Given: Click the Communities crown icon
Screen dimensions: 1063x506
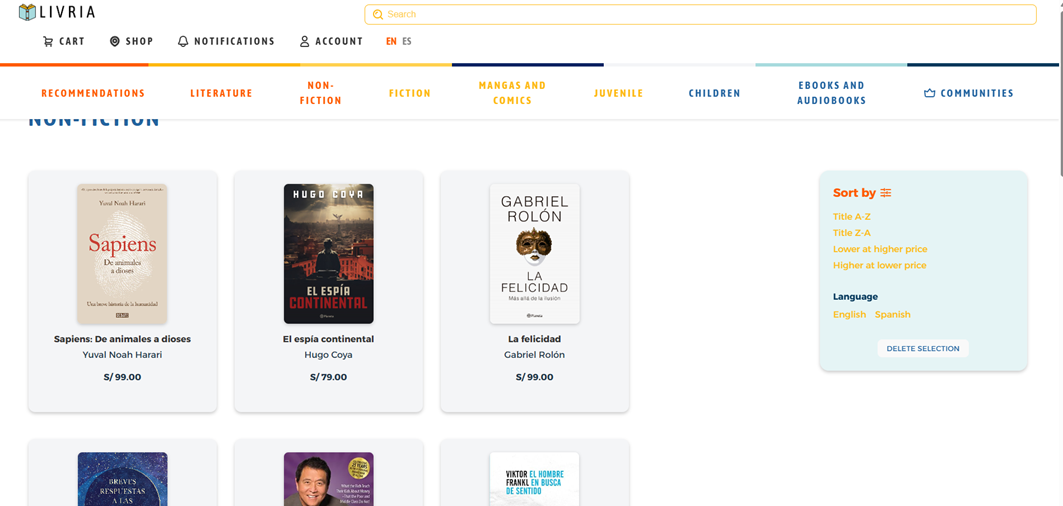Looking at the screenshot, I should [929, 93].
